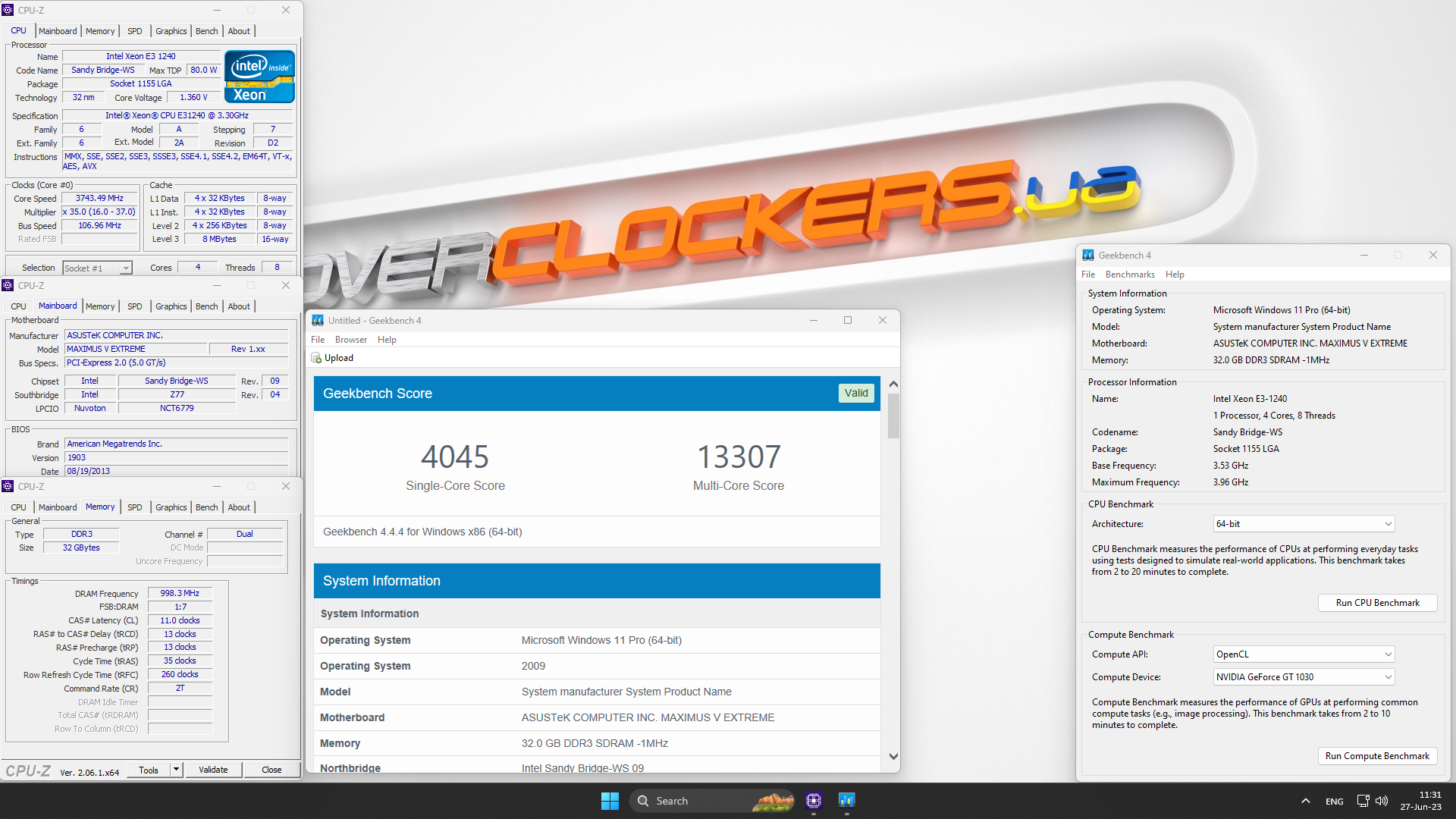Click the Geekbench icon on the taskbar
The width and height of the screenshot is (1456, 819).
pyautogui.click(x=847, y=801)
